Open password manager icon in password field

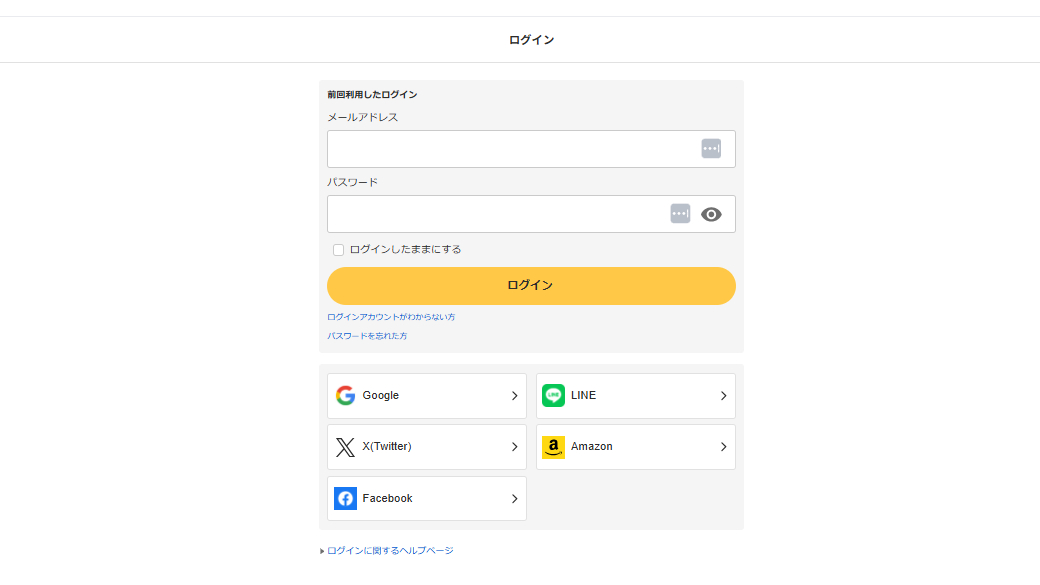tap(680, 214)
